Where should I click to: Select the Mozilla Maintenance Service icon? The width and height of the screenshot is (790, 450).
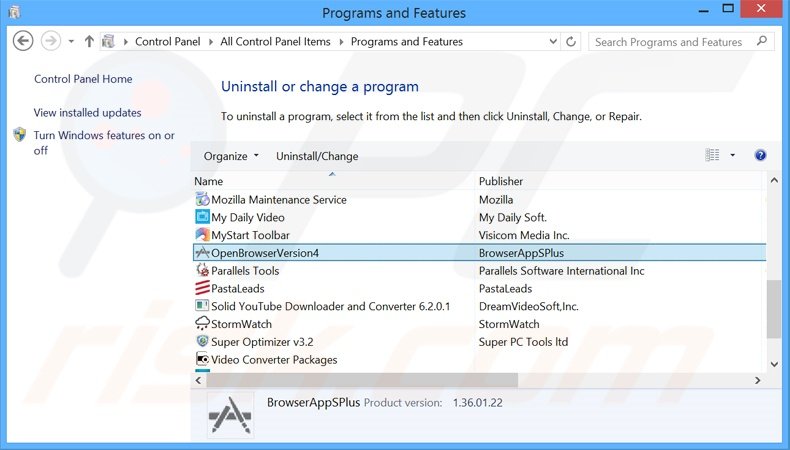(x=202, y=199)
